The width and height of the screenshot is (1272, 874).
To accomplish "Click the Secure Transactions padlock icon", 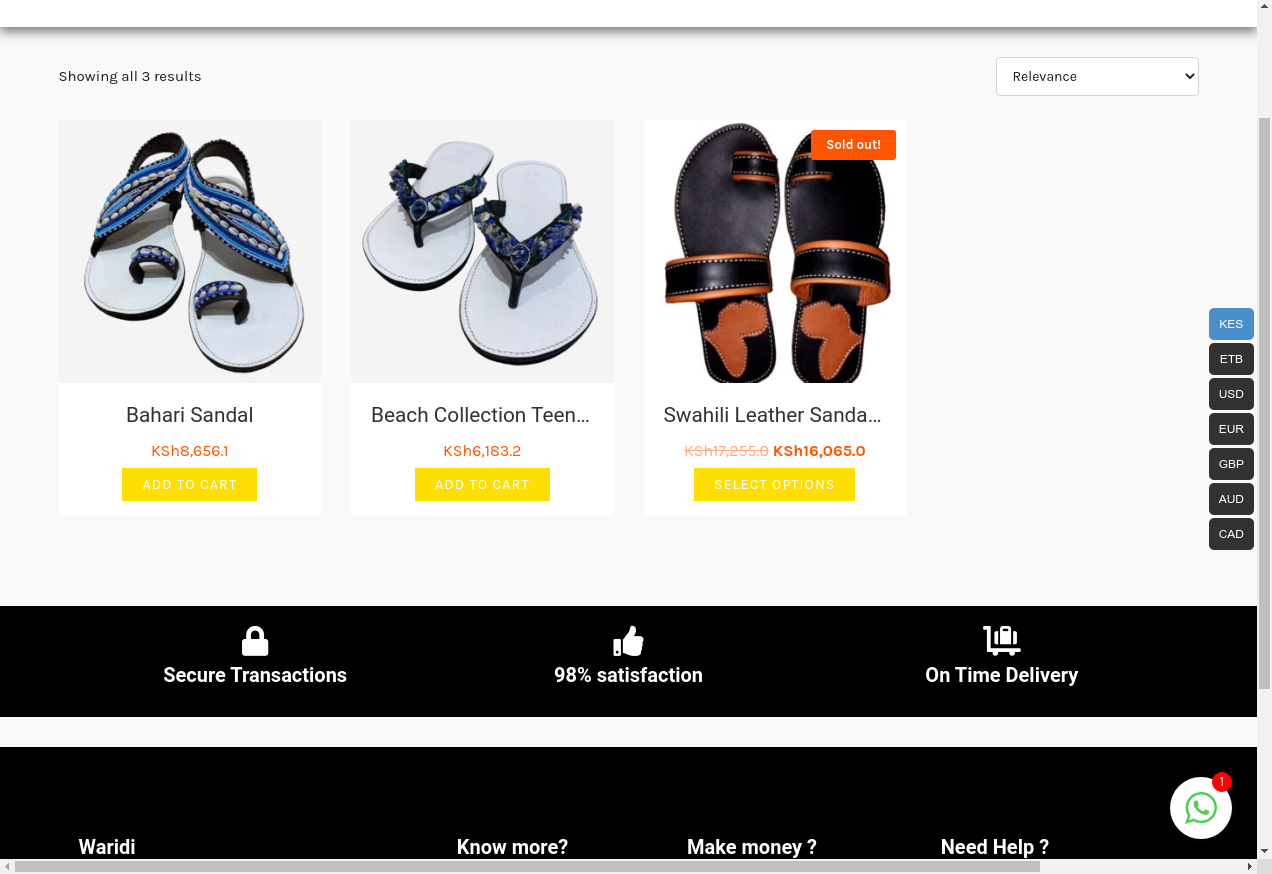I will pyautogui.click(x=255, y=641).
